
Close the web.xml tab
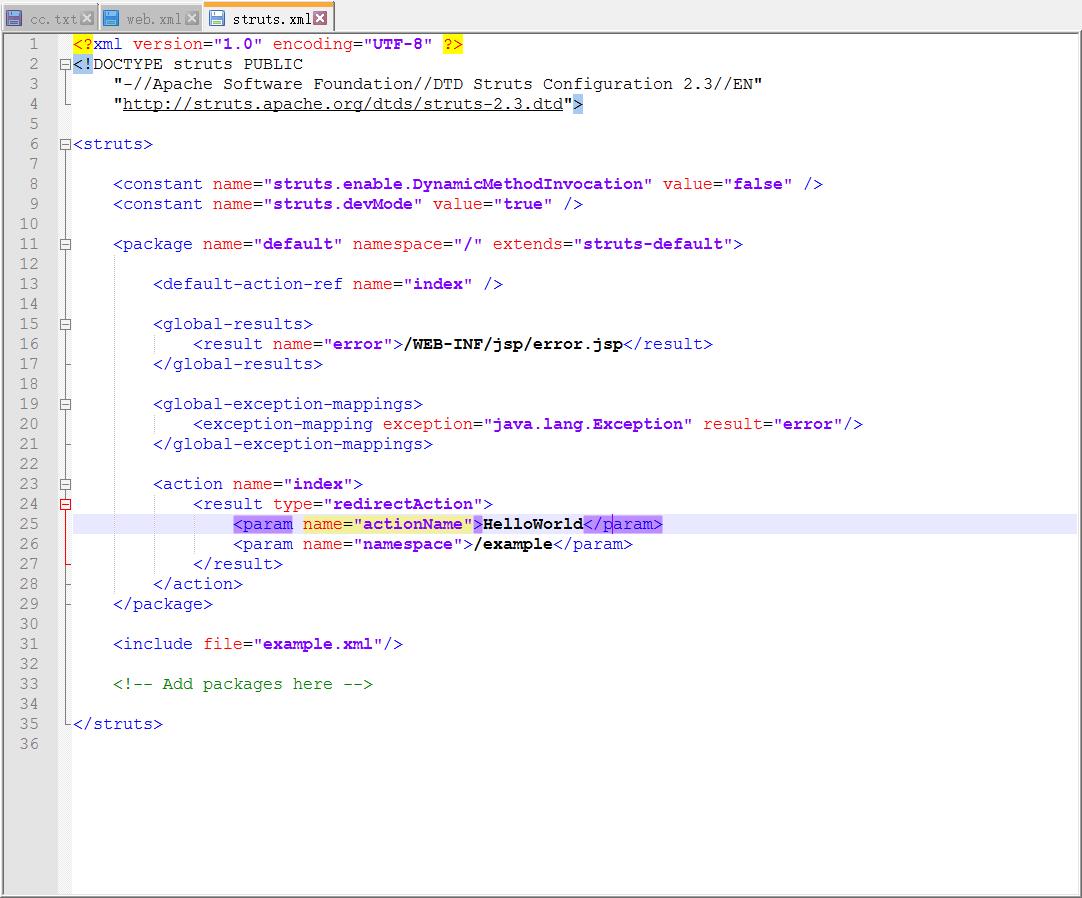click(193, 19)
